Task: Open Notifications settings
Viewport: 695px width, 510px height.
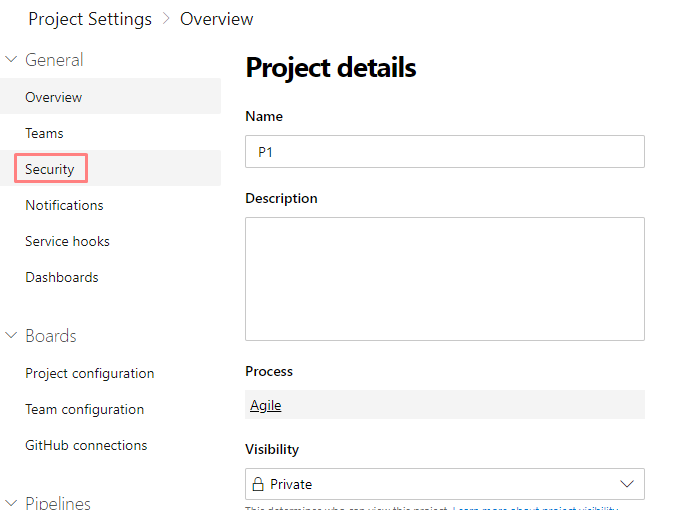Action: [64, 205]
